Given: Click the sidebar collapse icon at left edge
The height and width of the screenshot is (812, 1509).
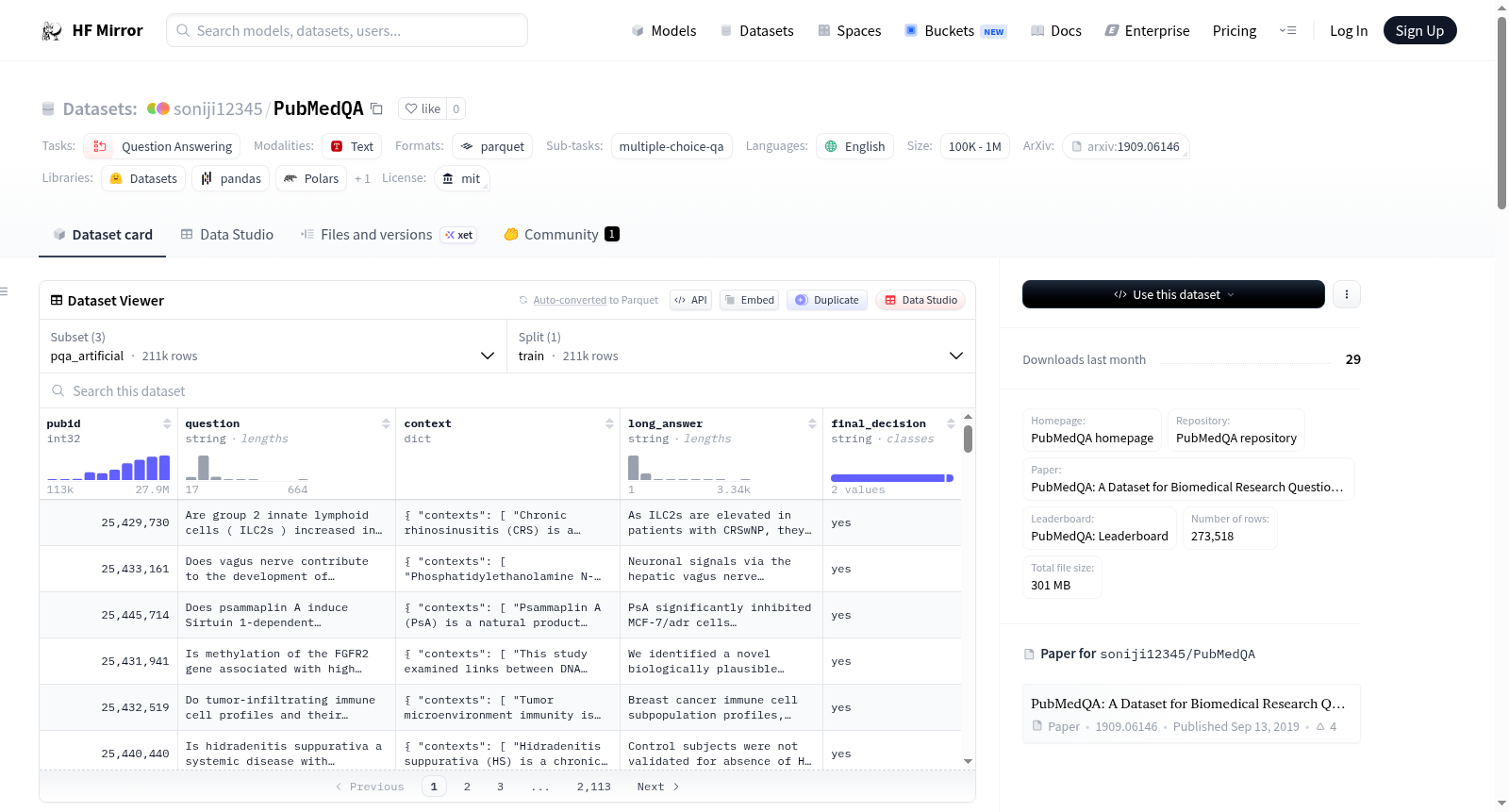Looking at the screenshot, I should point(4,291).
